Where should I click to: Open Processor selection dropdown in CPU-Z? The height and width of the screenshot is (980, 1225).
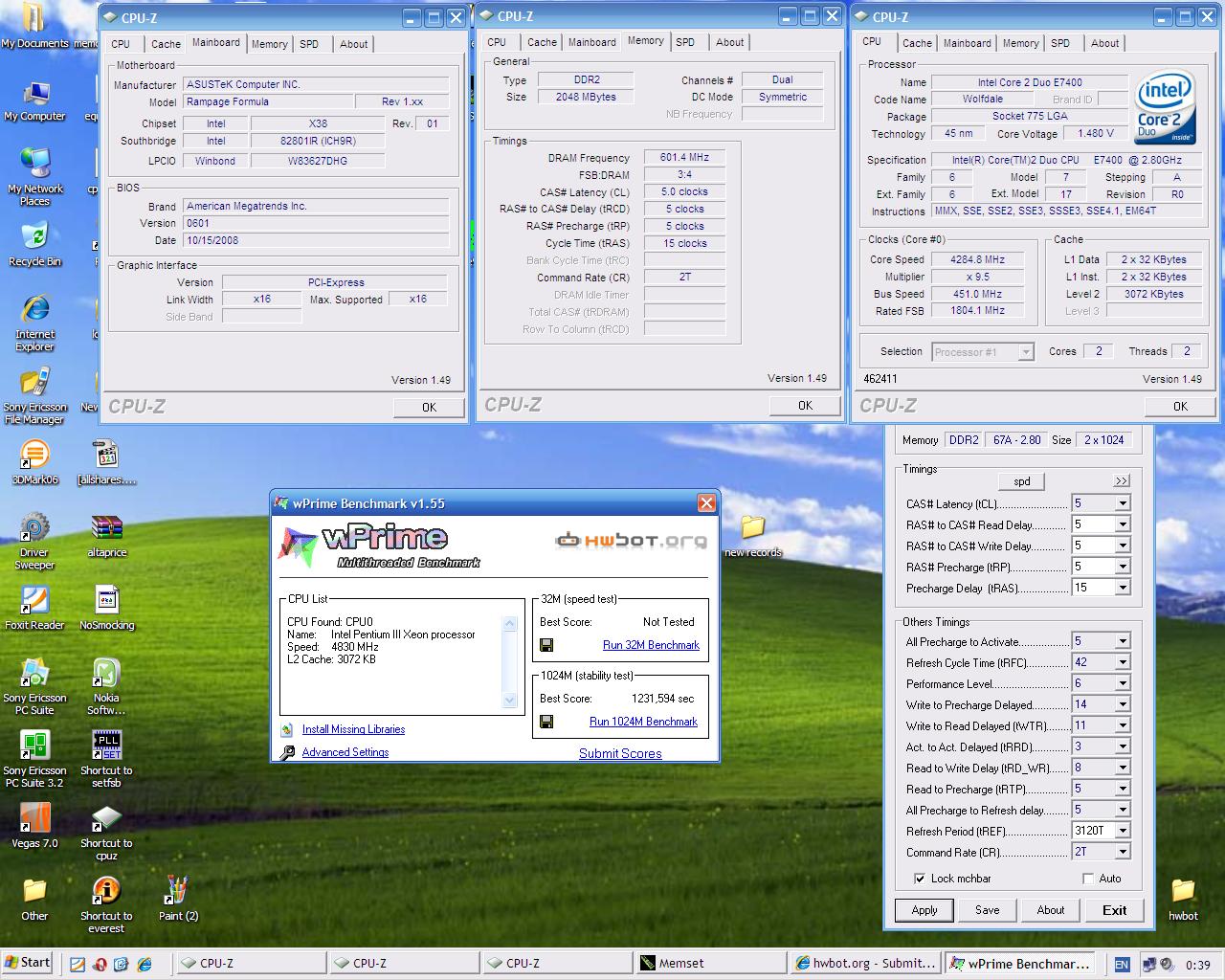pos(1026,352)
